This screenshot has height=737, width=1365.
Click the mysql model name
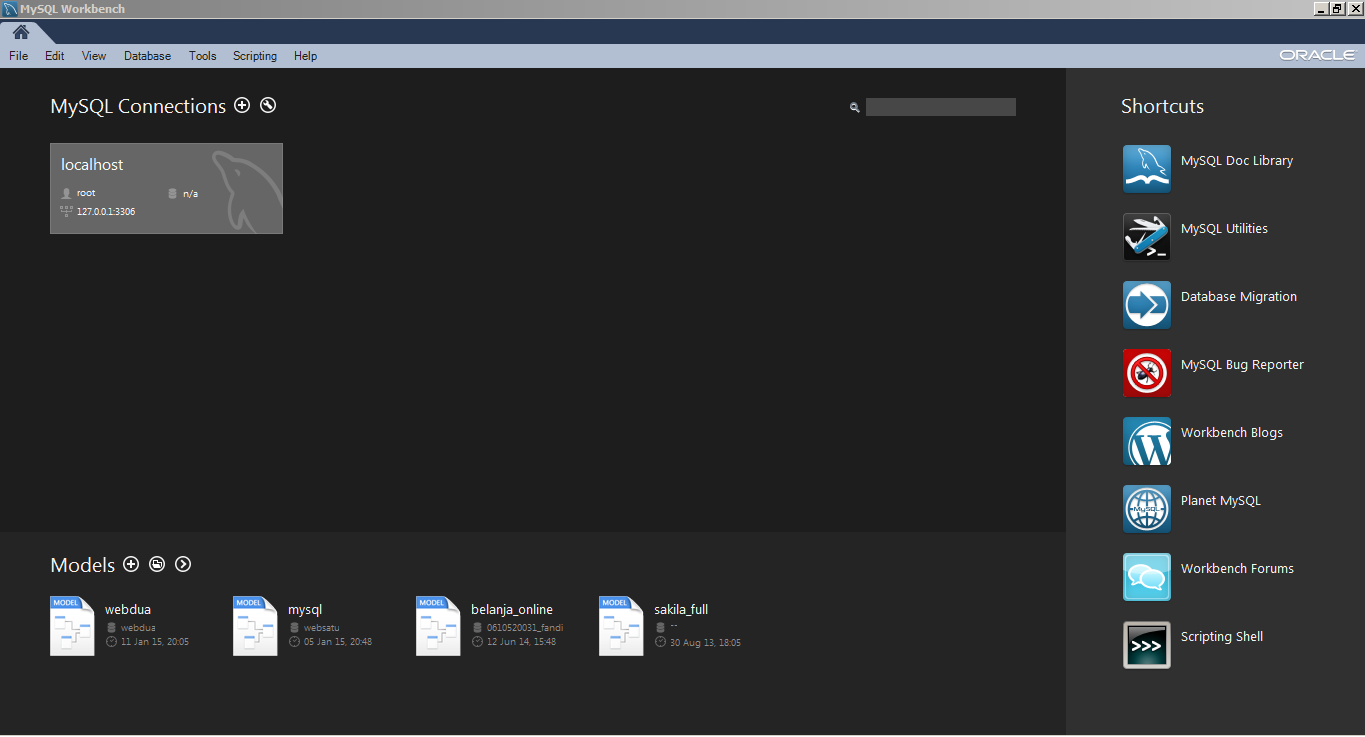305,609
